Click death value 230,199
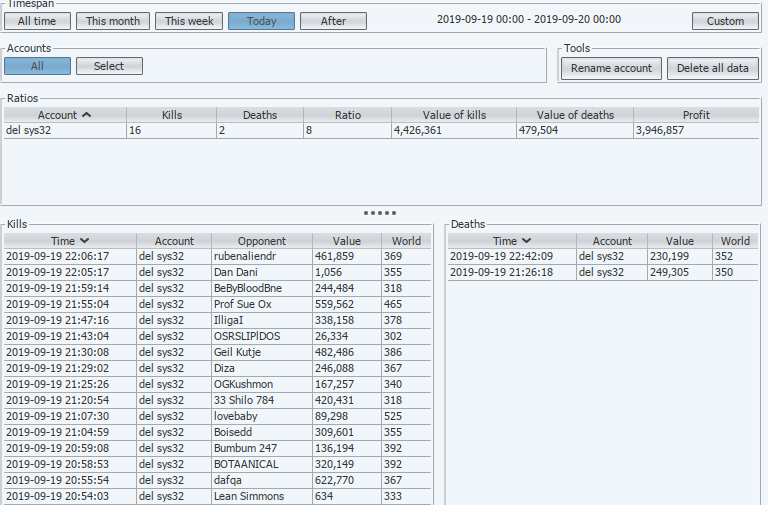 click(x=669, y=256)
